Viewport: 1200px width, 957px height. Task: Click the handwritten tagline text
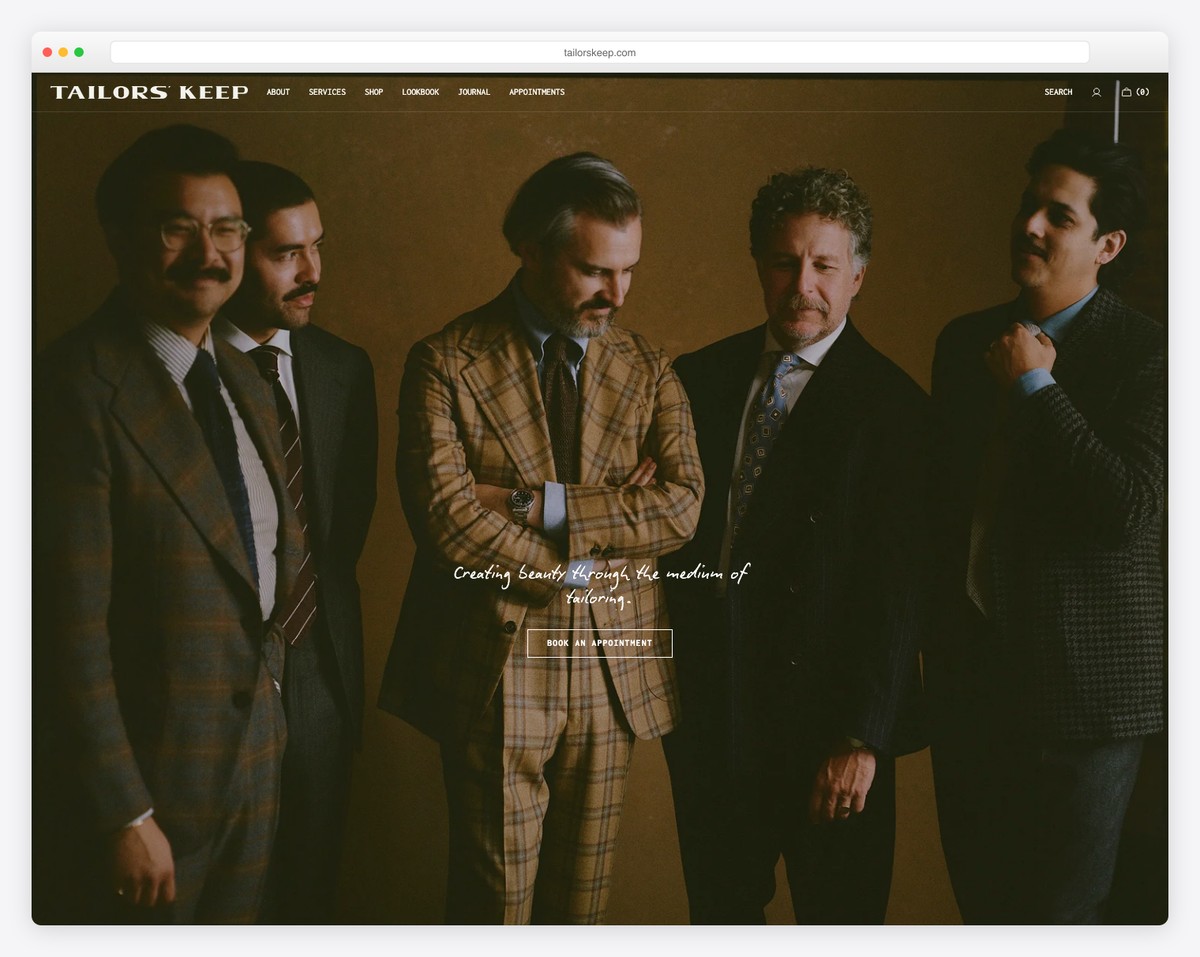point(600,585)
